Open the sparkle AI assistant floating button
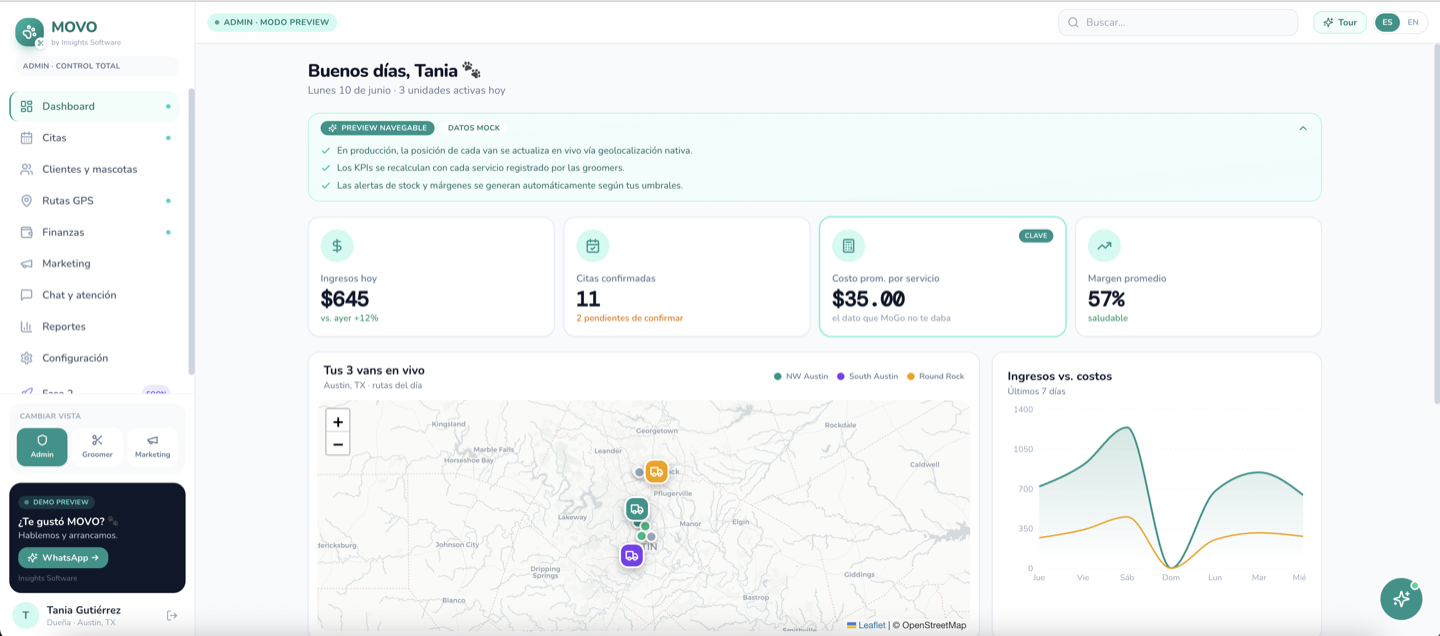This screenshot has height=636, width=1440. point(1401,598)
